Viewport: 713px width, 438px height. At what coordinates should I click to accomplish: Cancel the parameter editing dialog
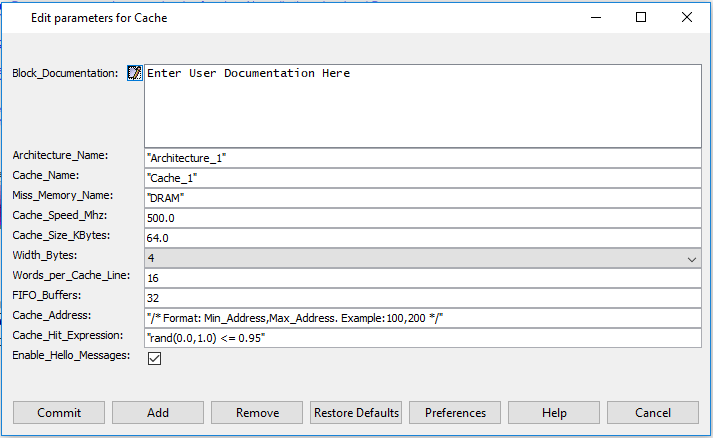tap(653, 413)
